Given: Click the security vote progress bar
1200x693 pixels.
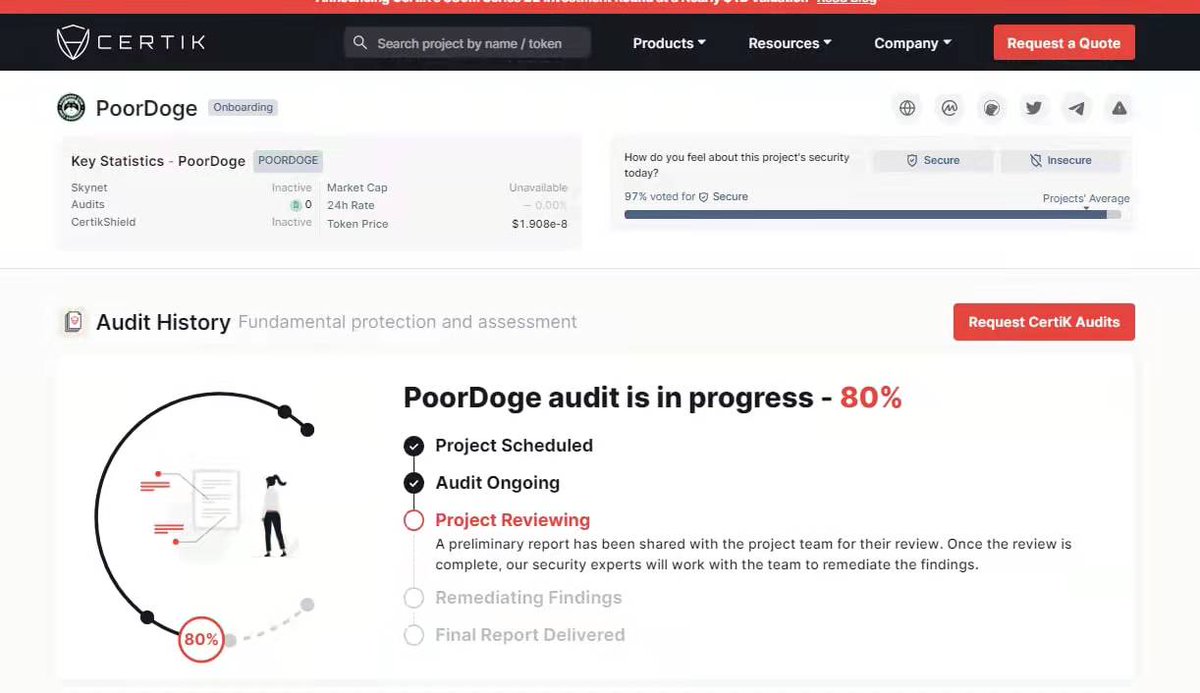Looking at the screenshot, I should click(872, 214).
